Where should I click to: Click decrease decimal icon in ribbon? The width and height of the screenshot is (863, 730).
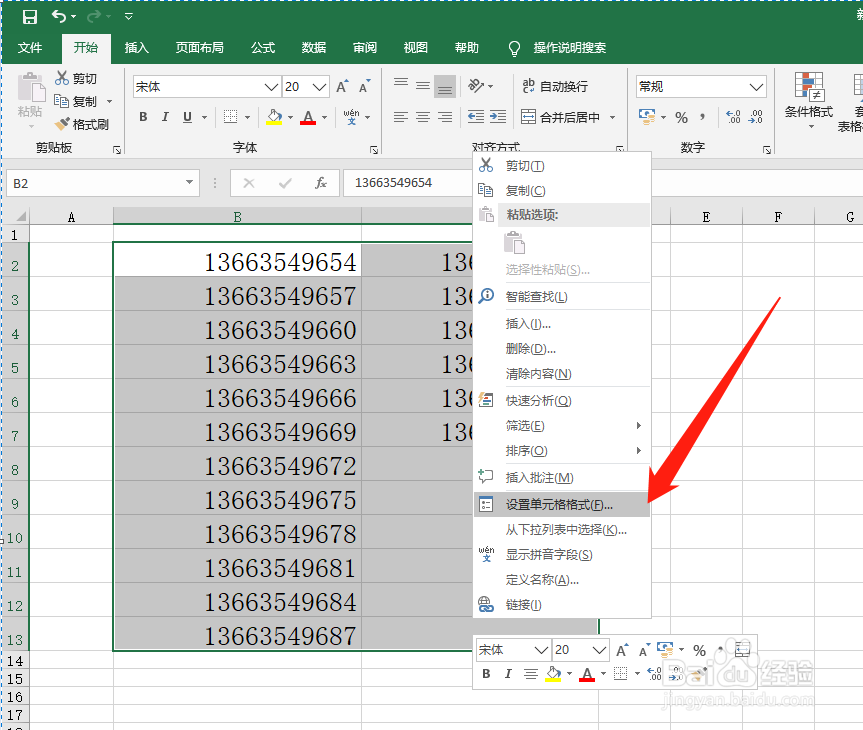click(756, 117)
